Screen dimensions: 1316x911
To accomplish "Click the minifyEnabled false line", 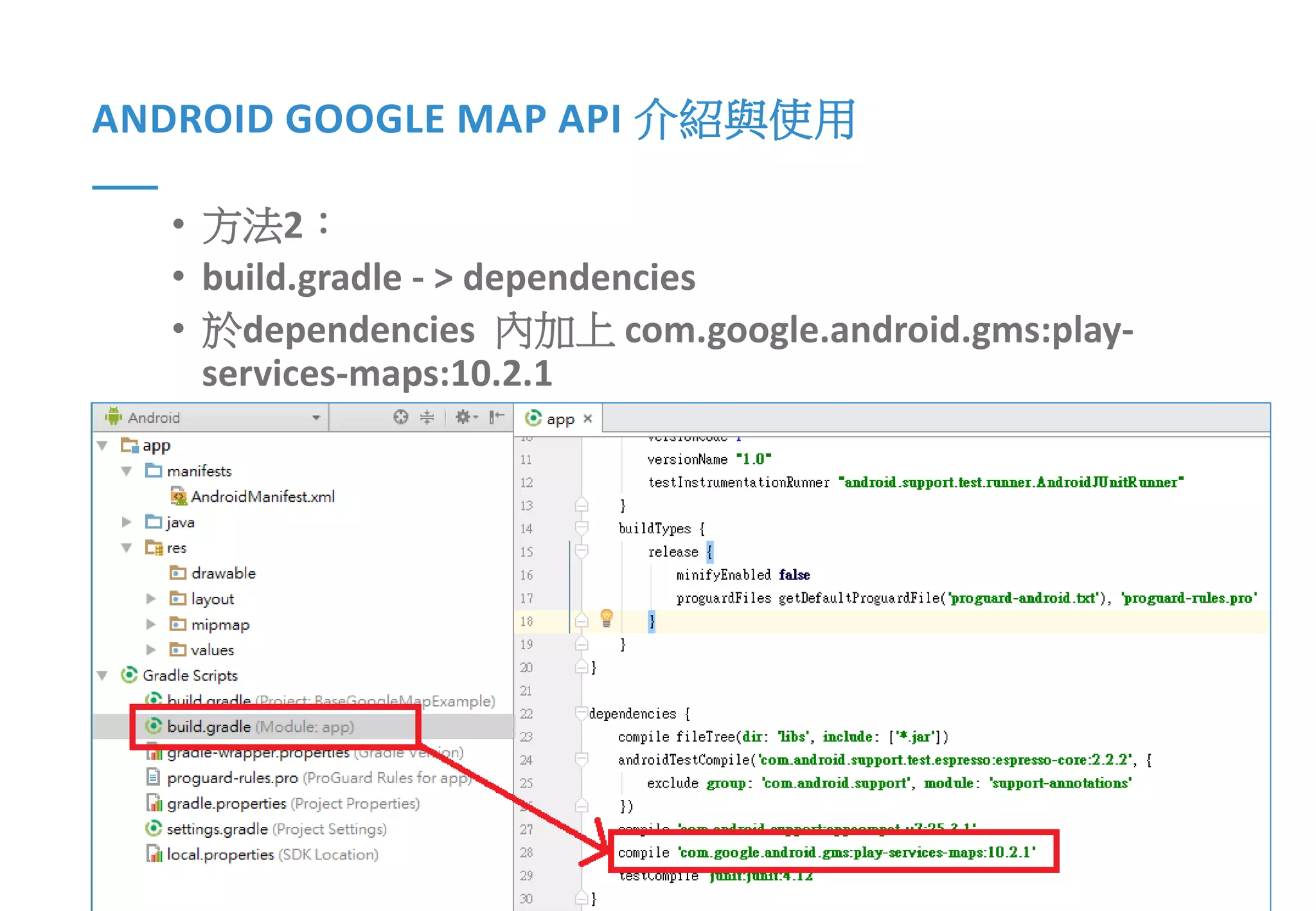I will point(743,575).
